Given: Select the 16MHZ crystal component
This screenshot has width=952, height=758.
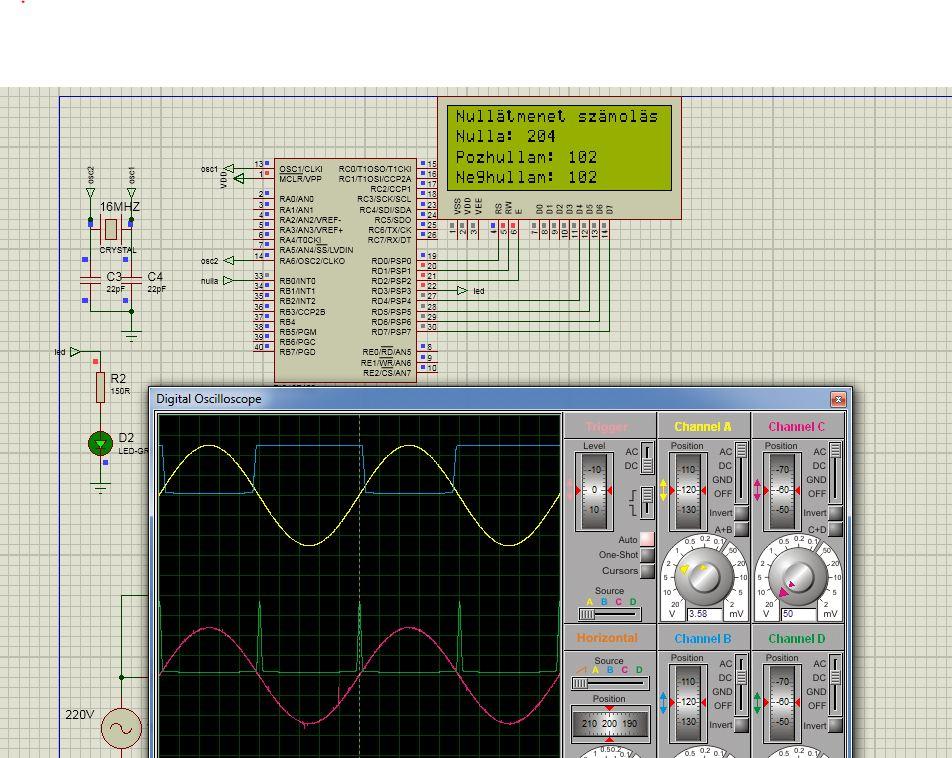Looking at the screenshot, I should coord(110,229).
